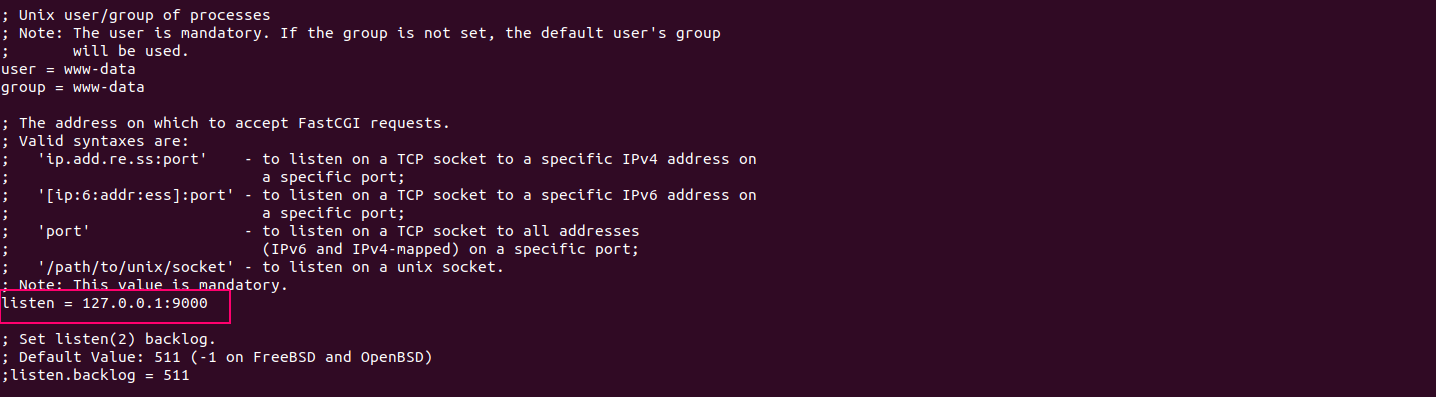Click the '/path/to/unix/socket' syntax example

[136, 267]
